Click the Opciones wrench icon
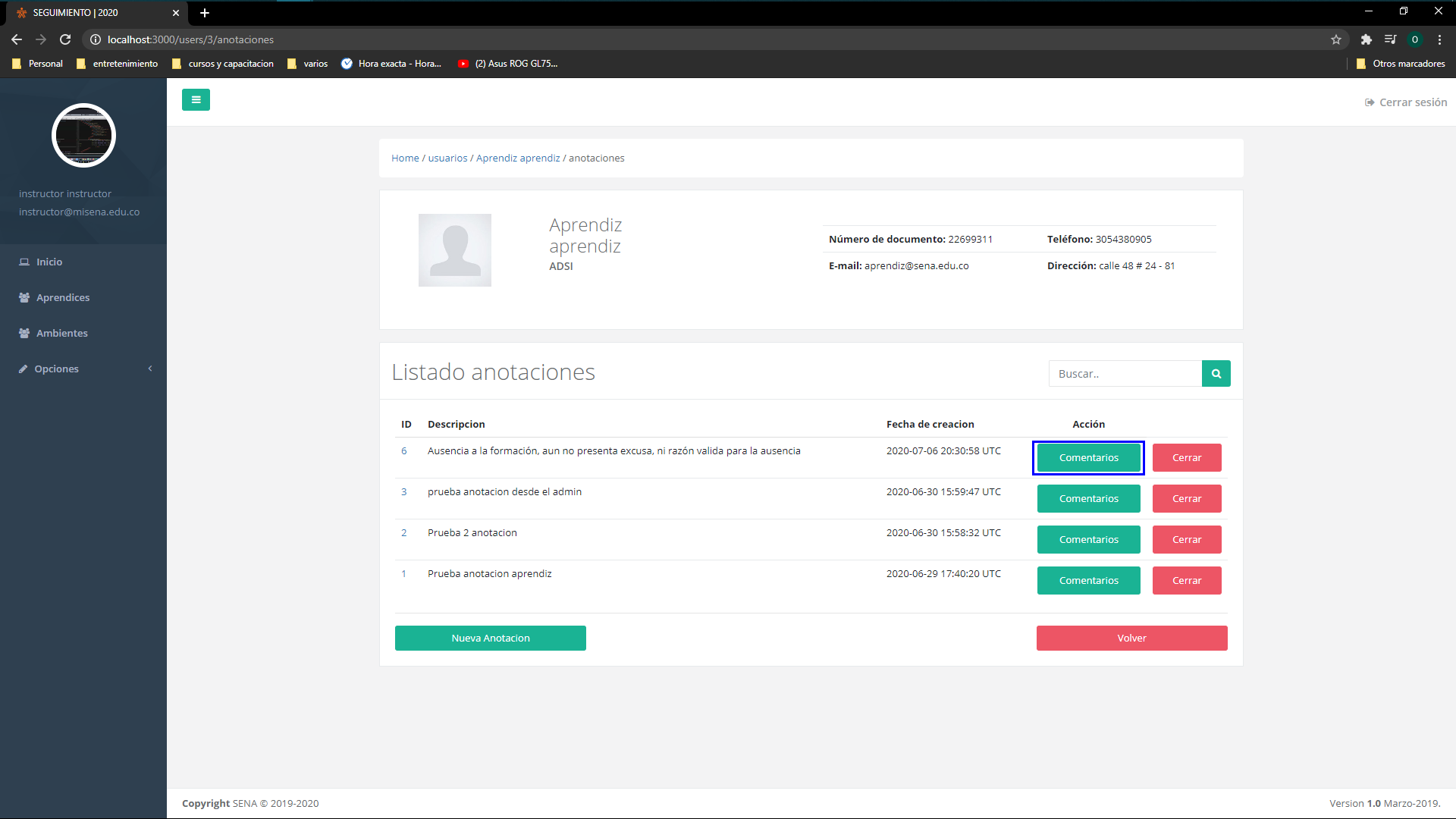1456x819 pixels. click(x=23, y=369)
